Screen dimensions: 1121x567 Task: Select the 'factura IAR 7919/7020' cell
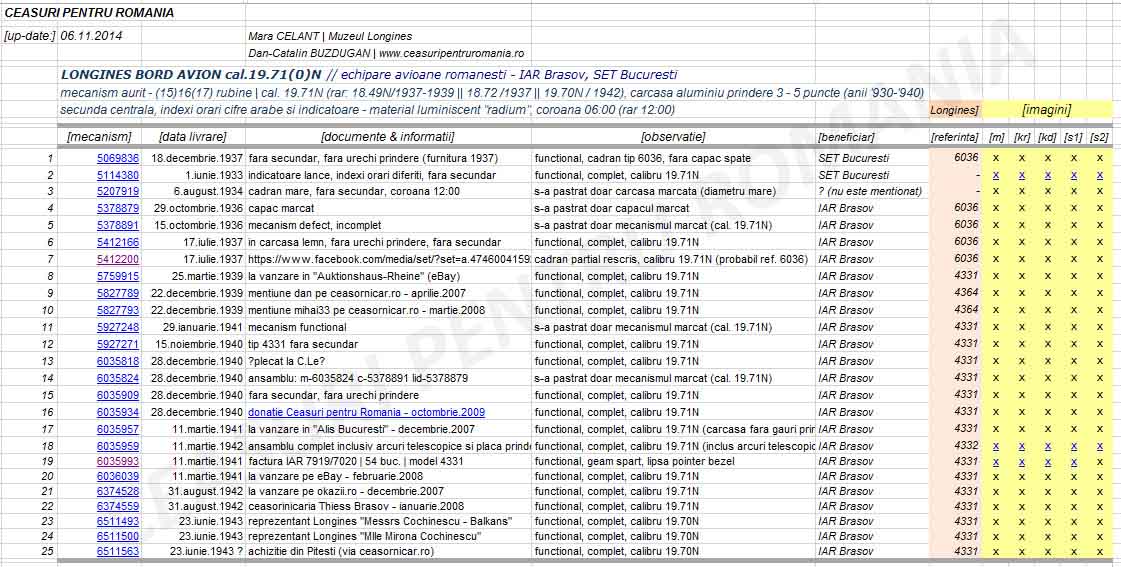388,462
